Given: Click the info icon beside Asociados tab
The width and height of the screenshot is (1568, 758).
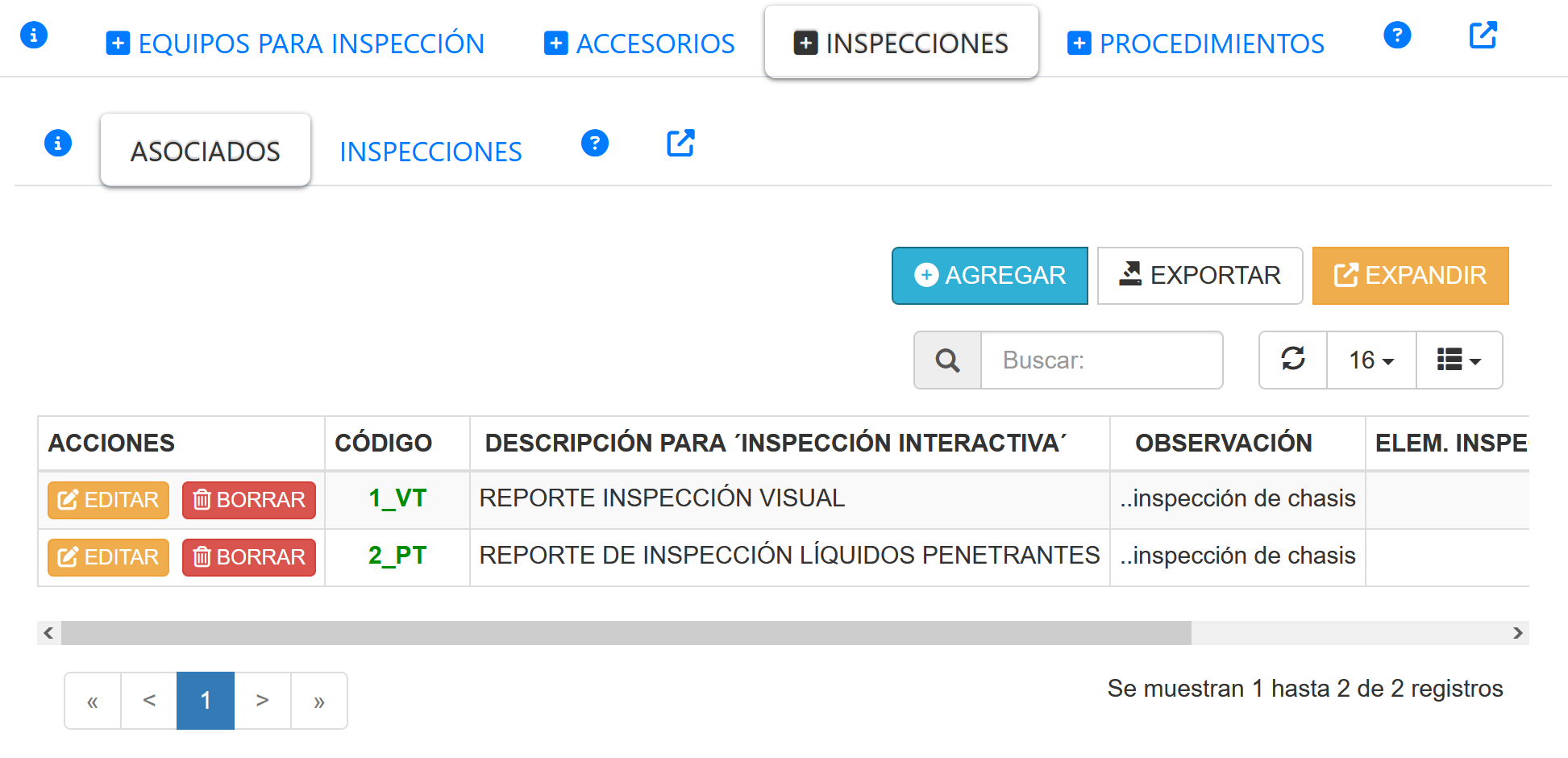Looking at the screenshot, I should click(x=58, y=144).
